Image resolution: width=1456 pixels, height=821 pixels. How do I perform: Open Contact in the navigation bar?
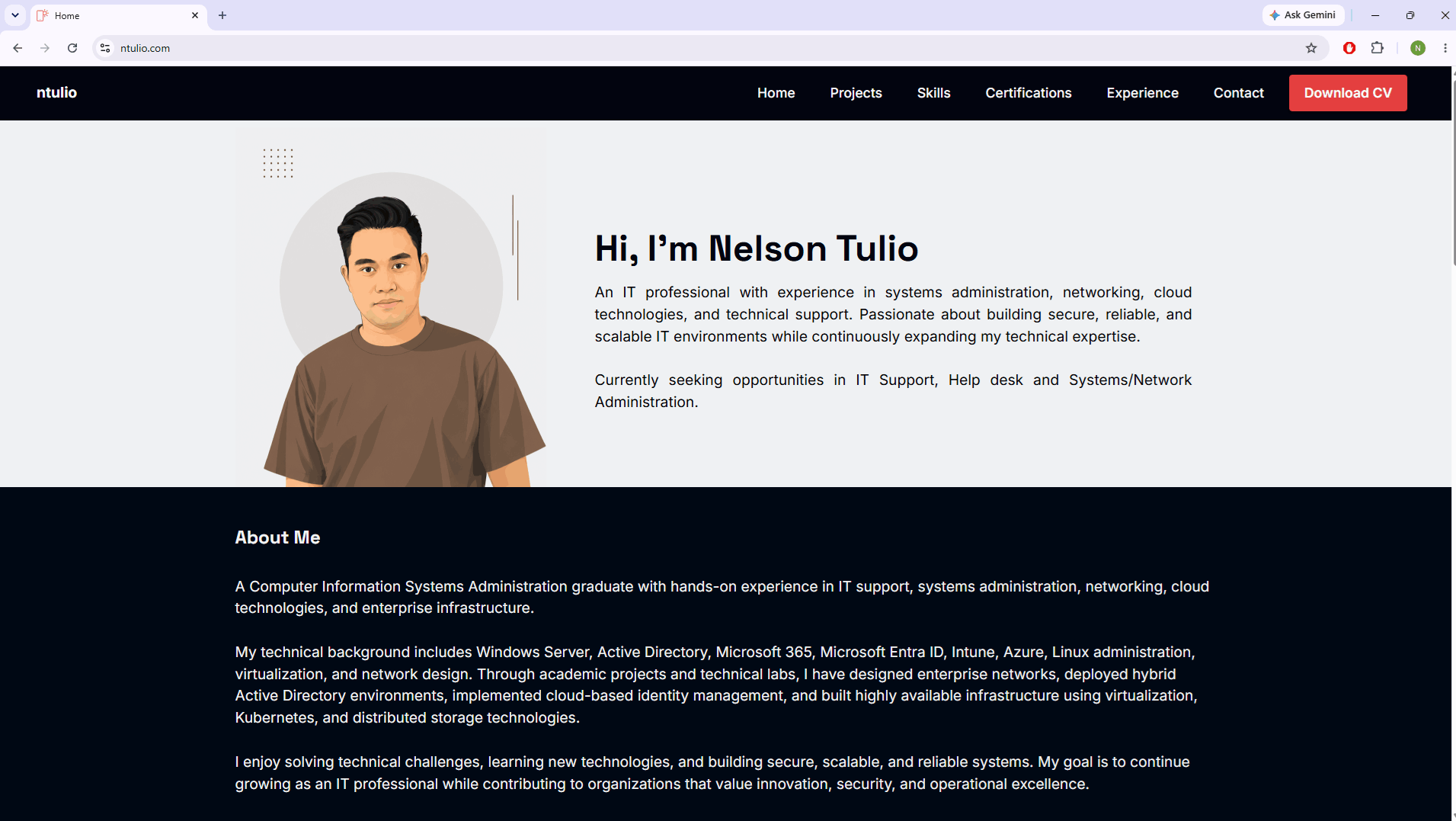coord(1238,93)
